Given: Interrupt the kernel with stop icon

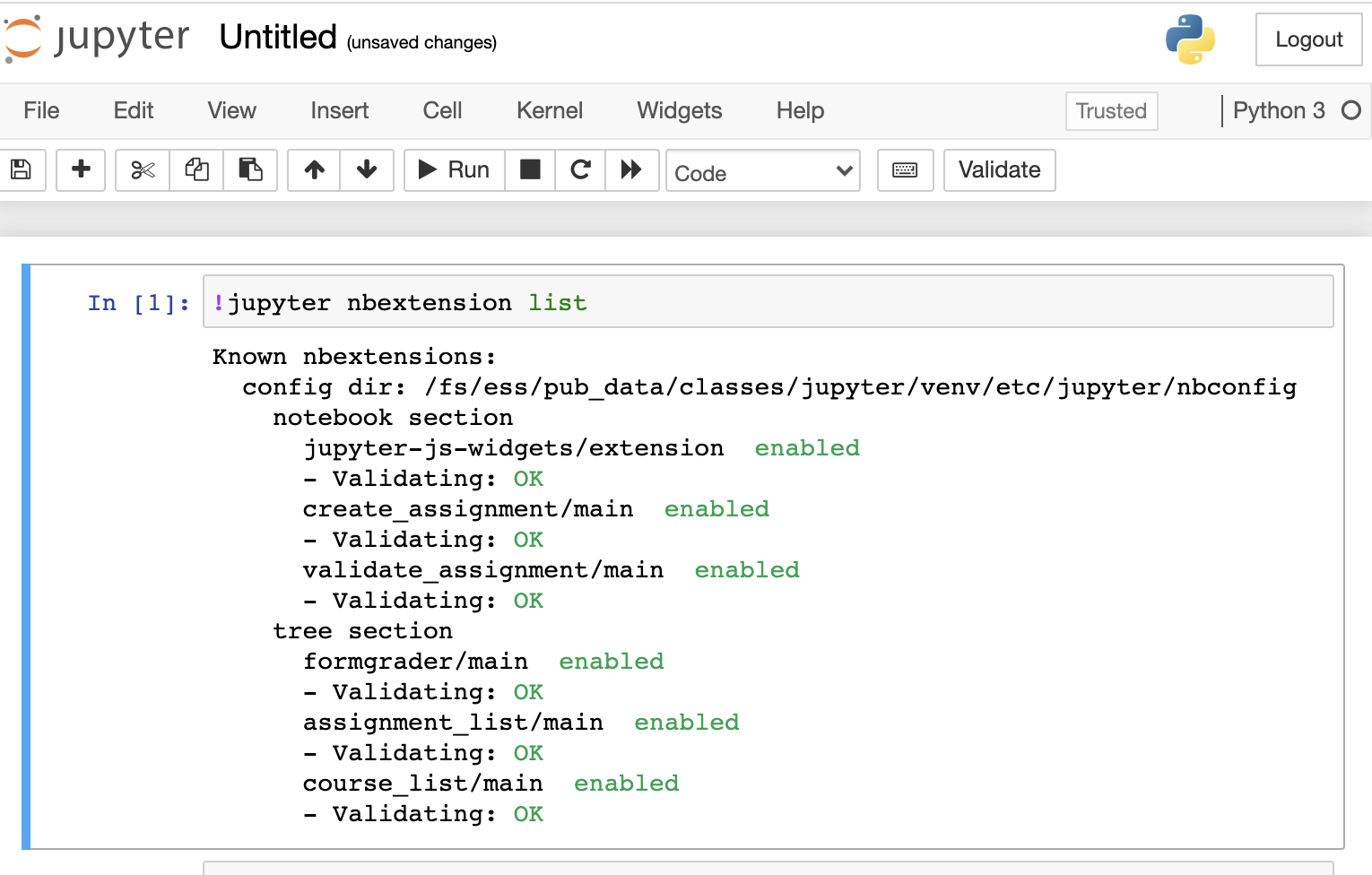Looking at the screenshot, I should point(530,169).
